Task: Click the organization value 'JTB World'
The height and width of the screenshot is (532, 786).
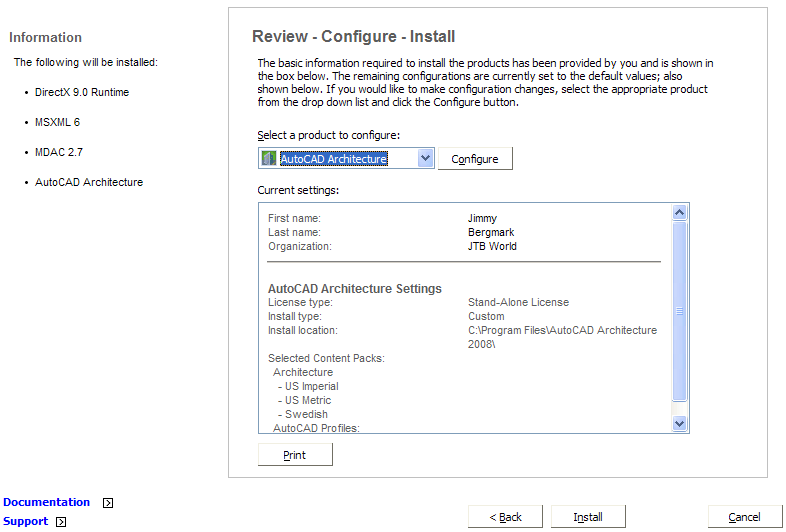Action: [492, 246]
